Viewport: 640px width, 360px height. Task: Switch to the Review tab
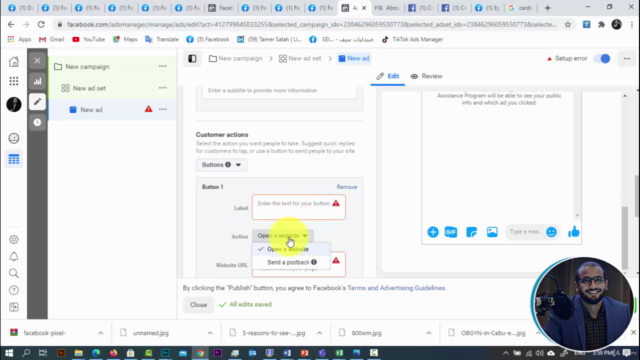tap(427, 76)
